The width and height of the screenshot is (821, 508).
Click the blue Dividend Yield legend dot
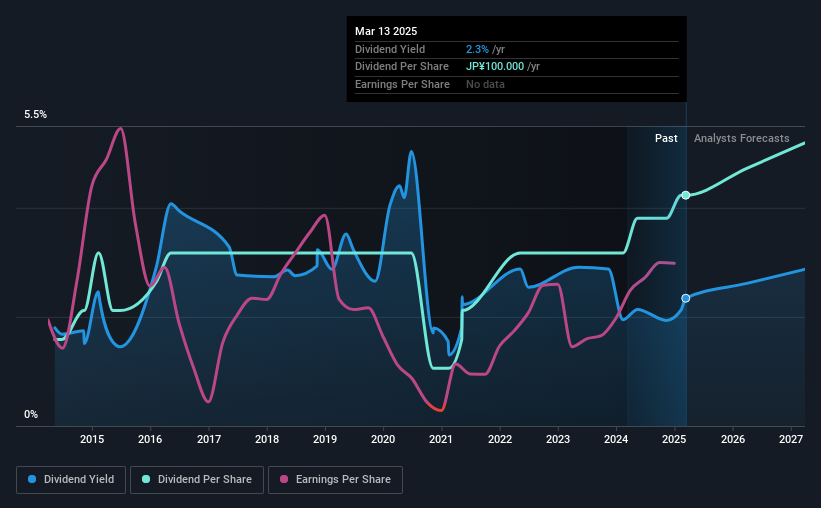click(x=32, y=479)
